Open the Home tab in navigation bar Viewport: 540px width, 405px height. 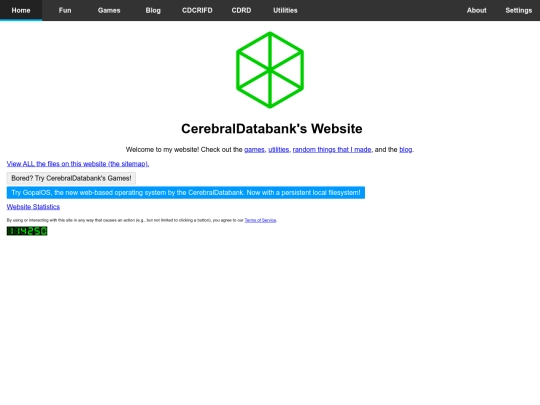click(21, 10)
